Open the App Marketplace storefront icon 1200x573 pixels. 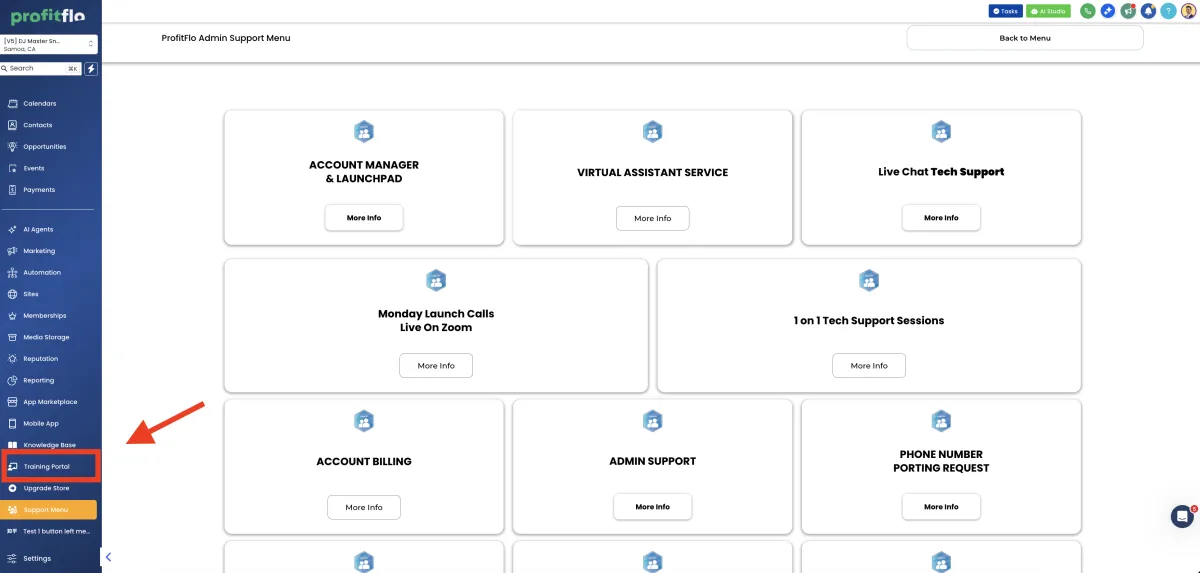tap(12, 402)
